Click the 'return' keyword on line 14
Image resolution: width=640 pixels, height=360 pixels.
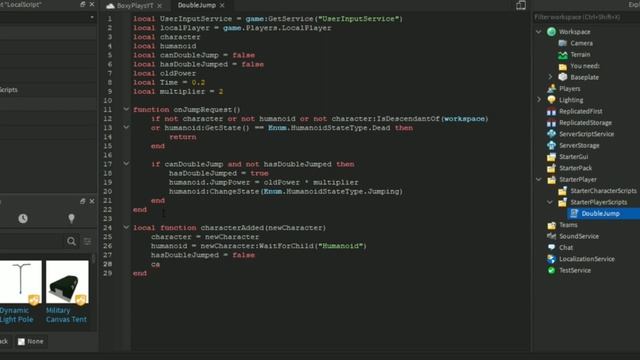pos(182,137)
